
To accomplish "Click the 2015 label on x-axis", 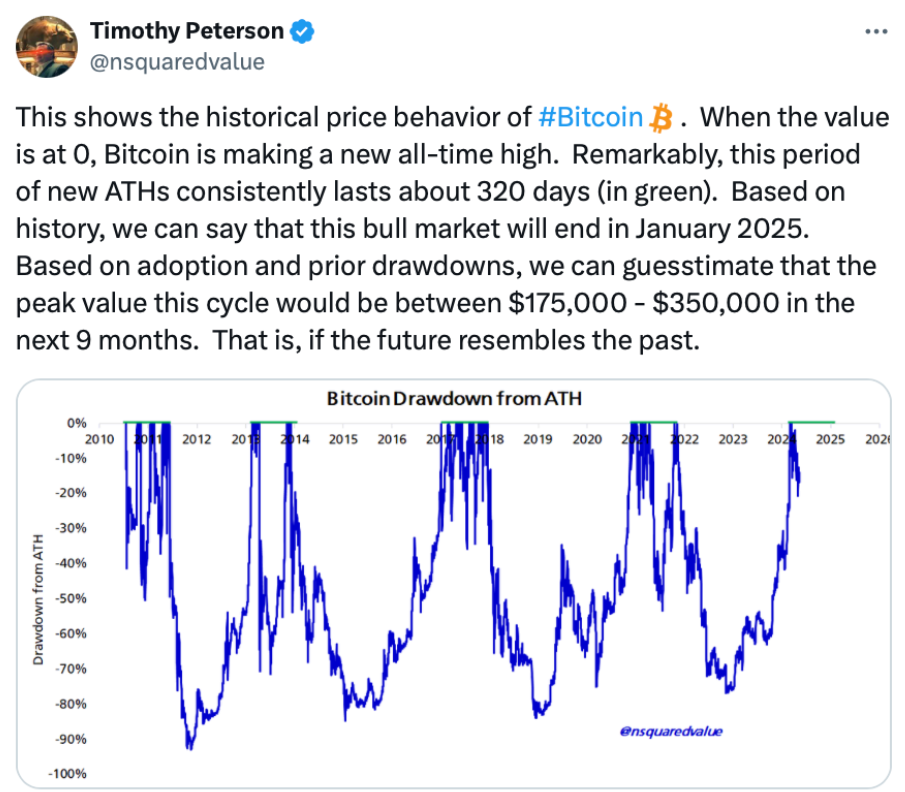I will point(343,439).
